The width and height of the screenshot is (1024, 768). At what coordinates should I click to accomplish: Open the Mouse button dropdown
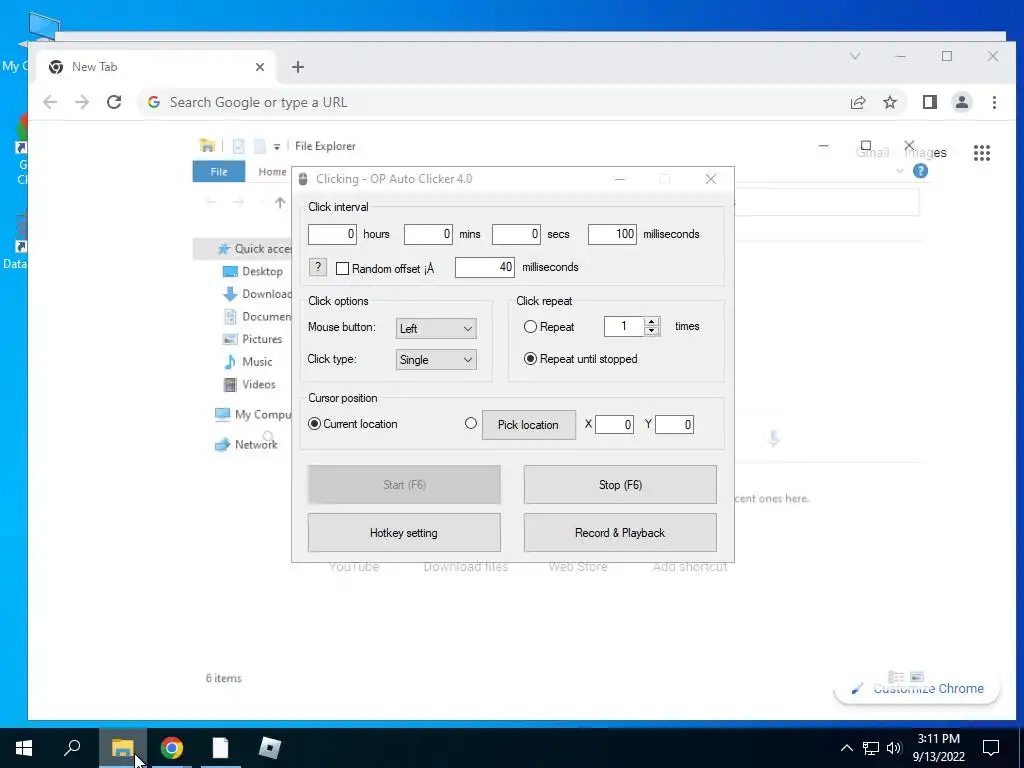tap(436, 328)
